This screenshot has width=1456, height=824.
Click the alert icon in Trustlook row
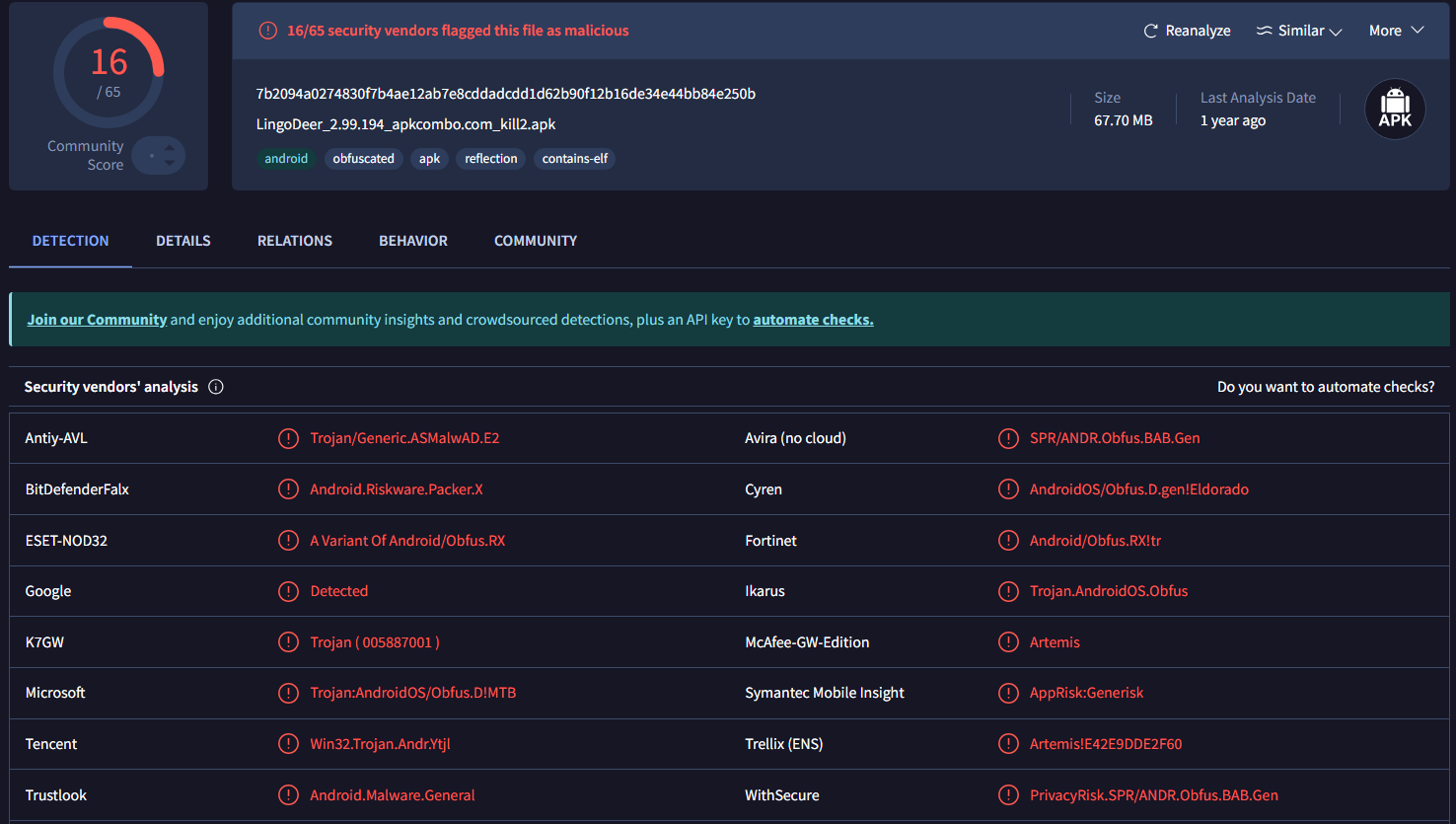288,795
